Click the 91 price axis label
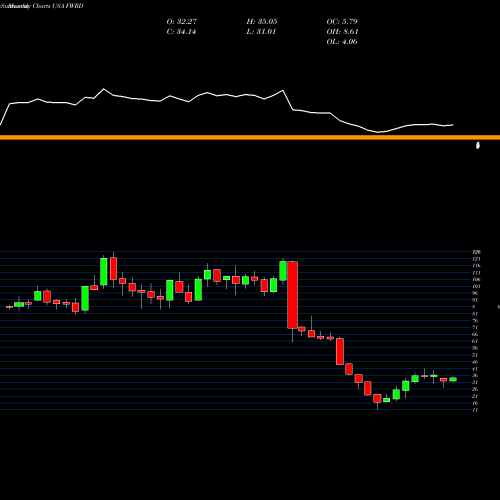Screen dimensions: 500x500 475,300
